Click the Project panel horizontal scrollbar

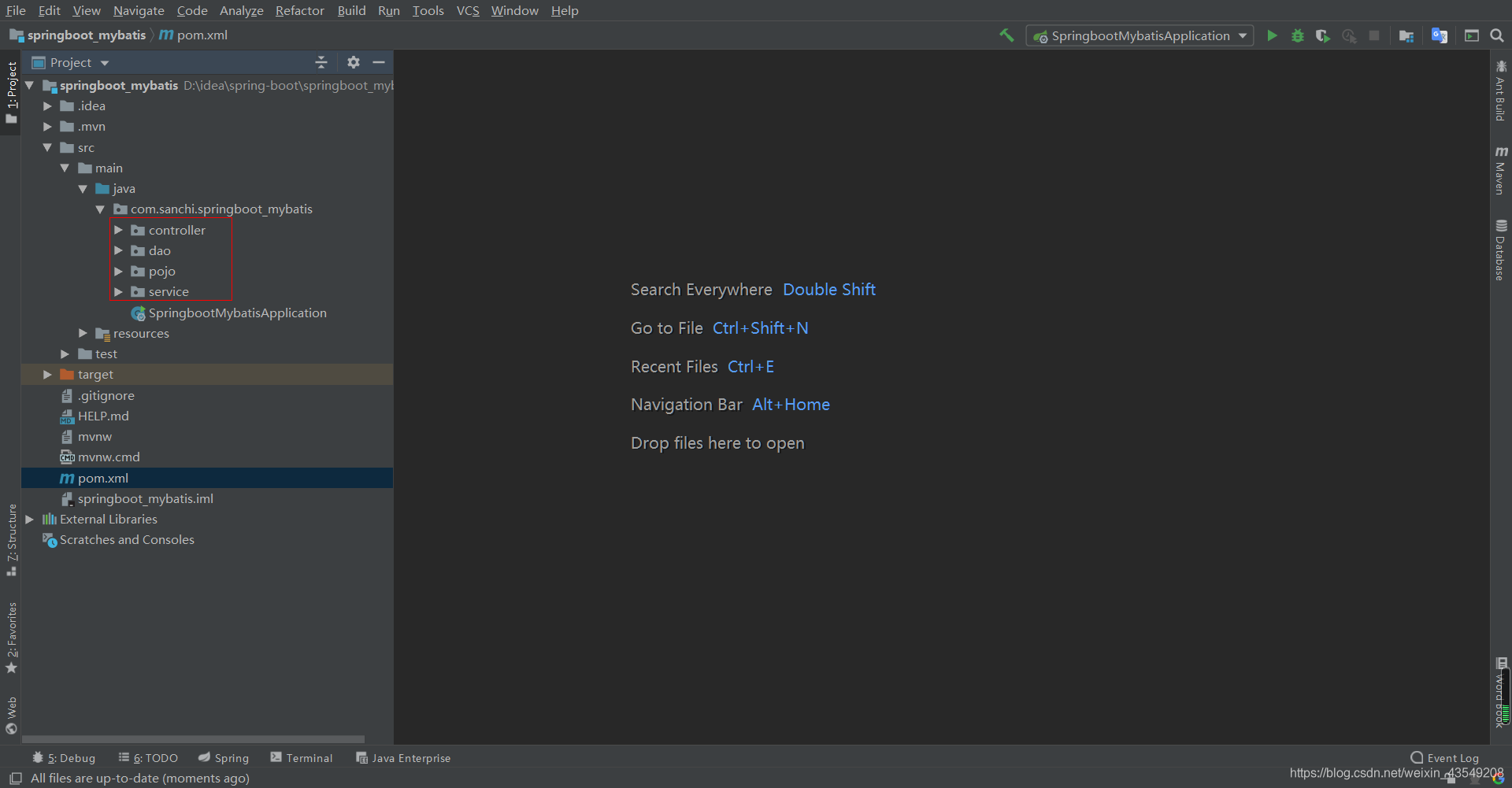[x=193, y=739]
